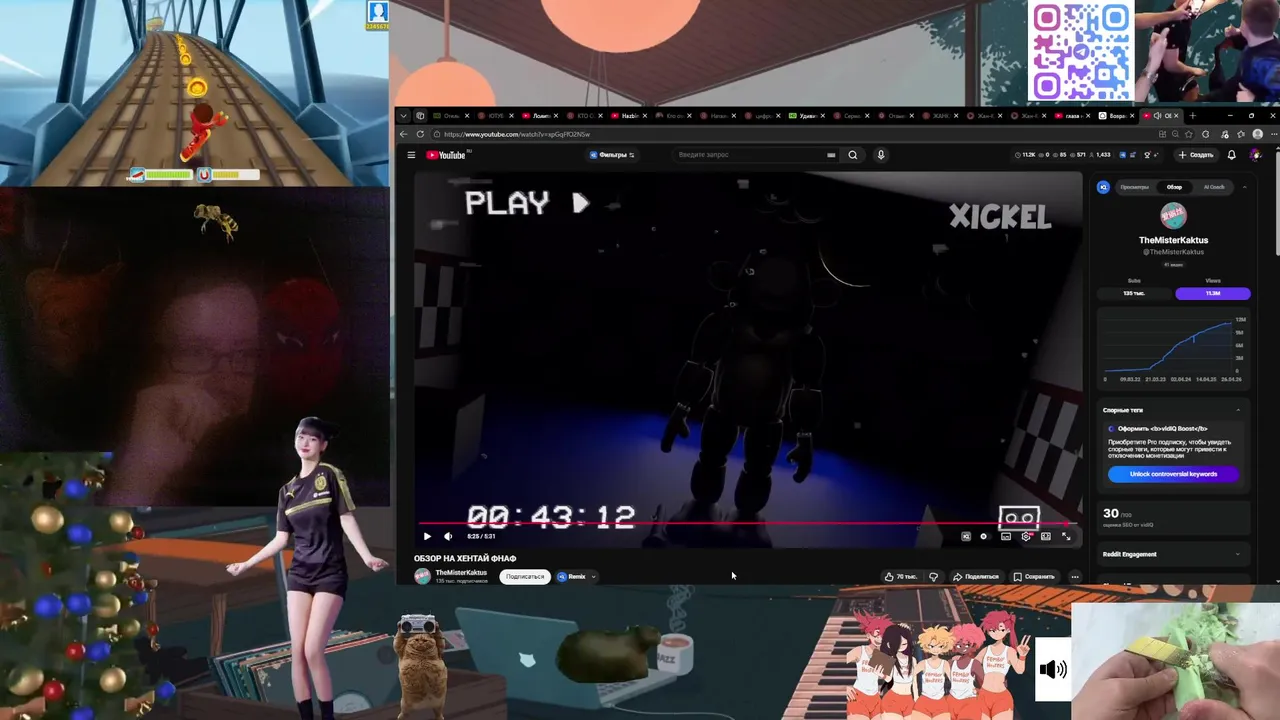This screenshot has width=1280, height=720.
Task: Like the video (70 тыс.)
Action: [901, 576]
